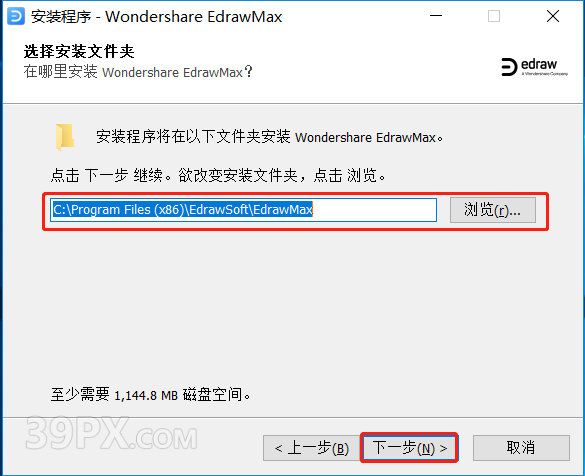Click the edraw brand logo
585x476 pixels.
pos(534,67)
